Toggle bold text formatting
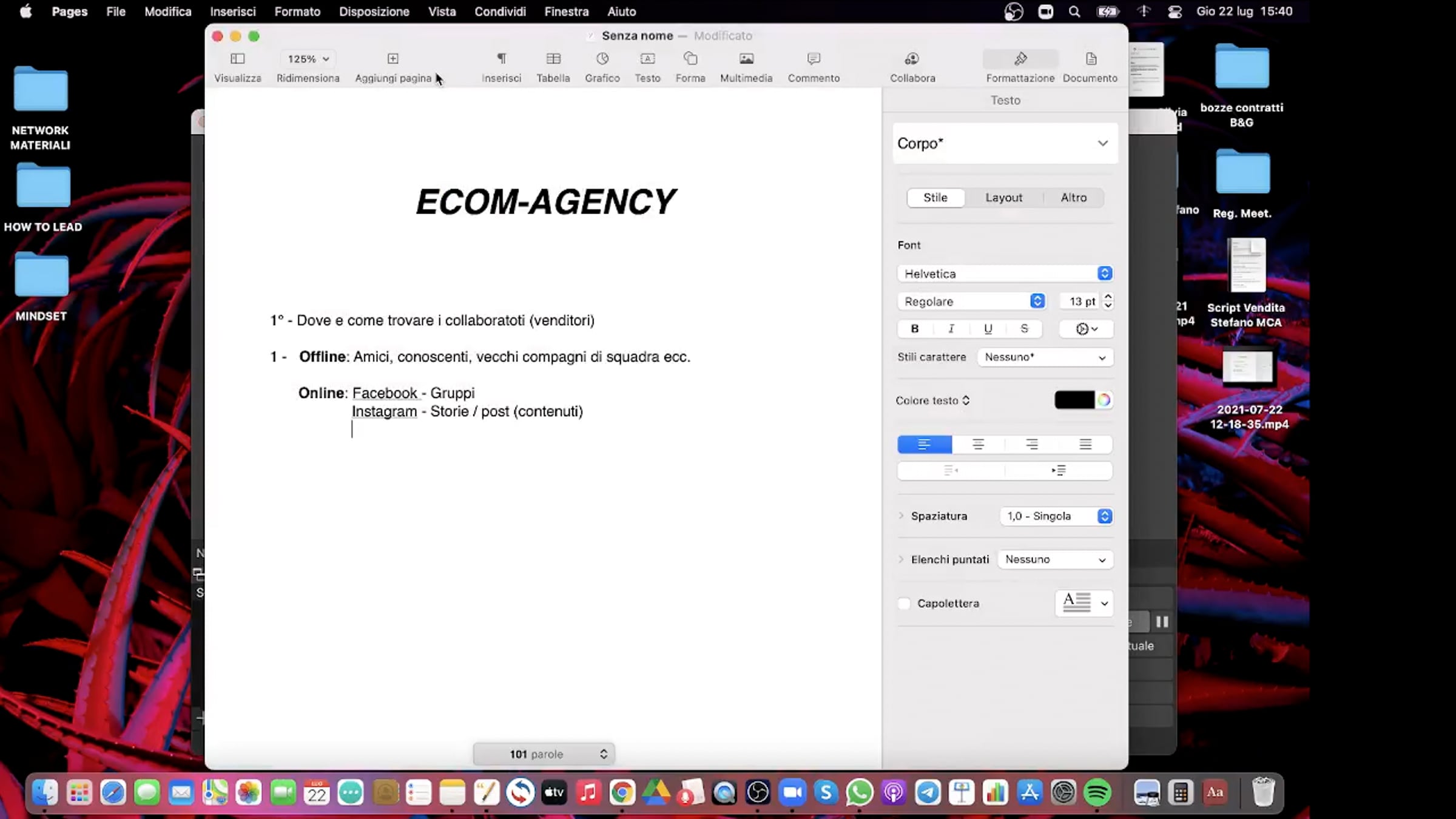This screenshot has width=1456, height=819. pyautogui.click(x=915, y=329)
